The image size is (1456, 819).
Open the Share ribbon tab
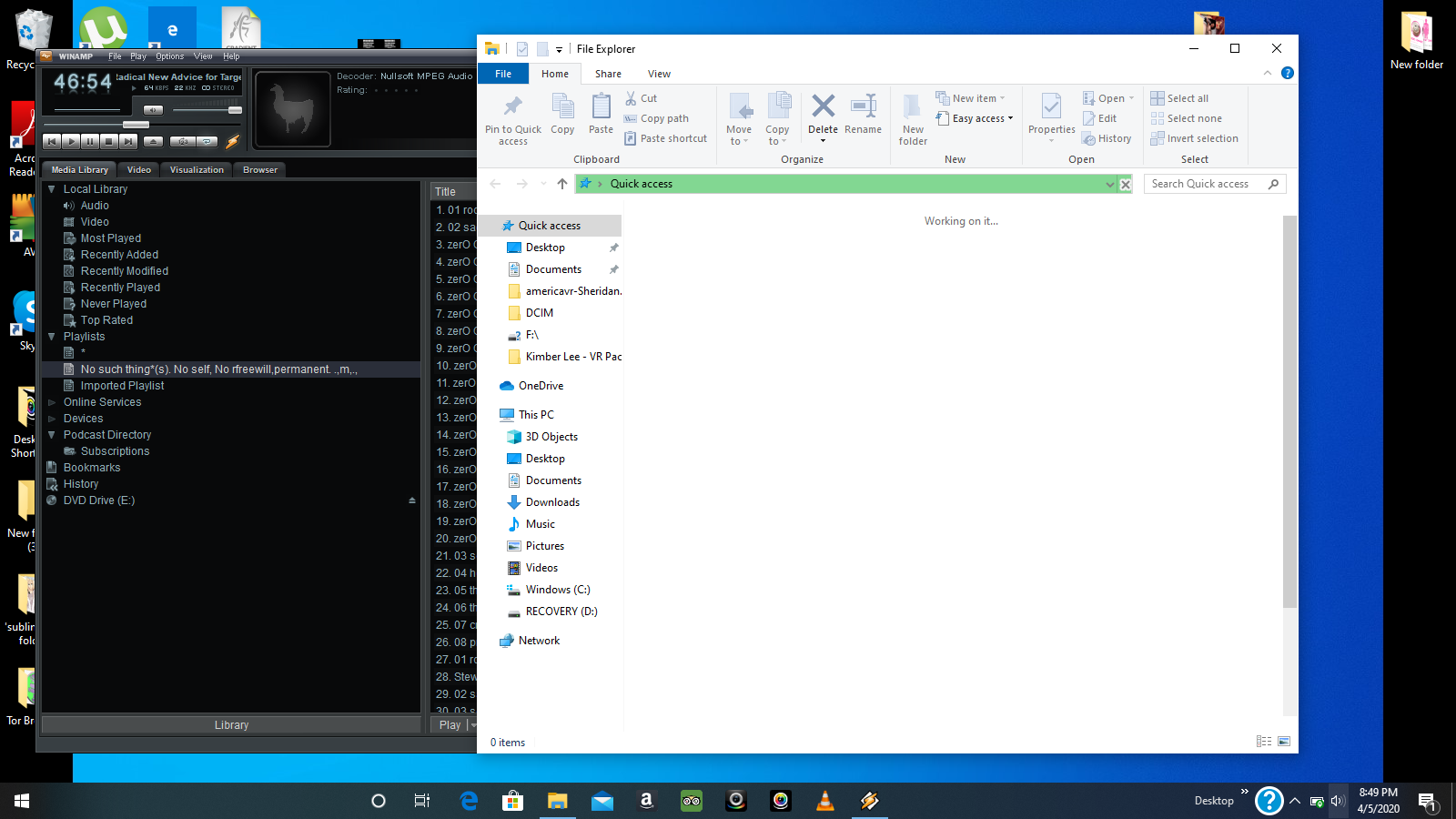tap(608, 74)
